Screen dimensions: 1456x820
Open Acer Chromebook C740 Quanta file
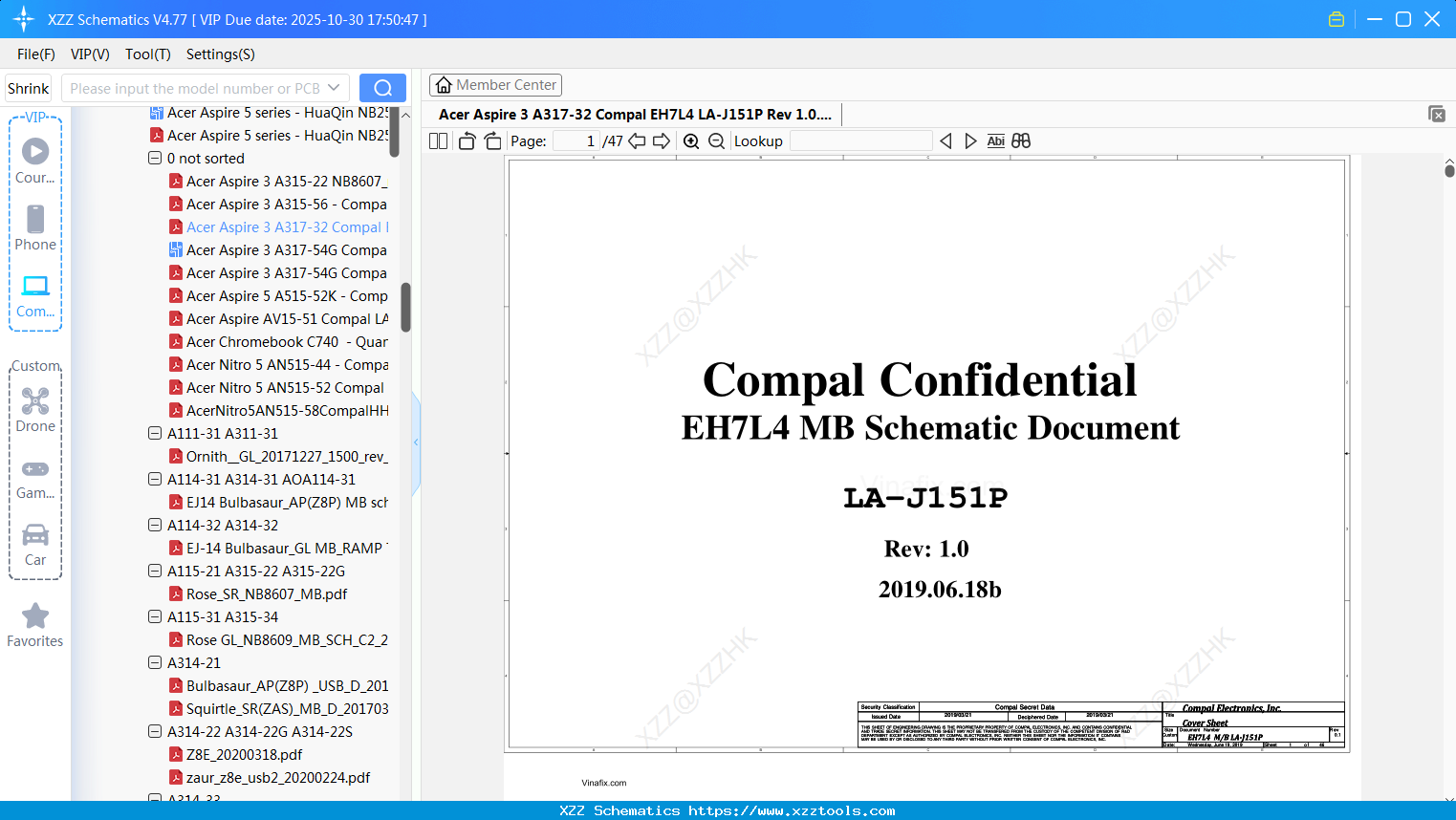click(x=278, y=341)
